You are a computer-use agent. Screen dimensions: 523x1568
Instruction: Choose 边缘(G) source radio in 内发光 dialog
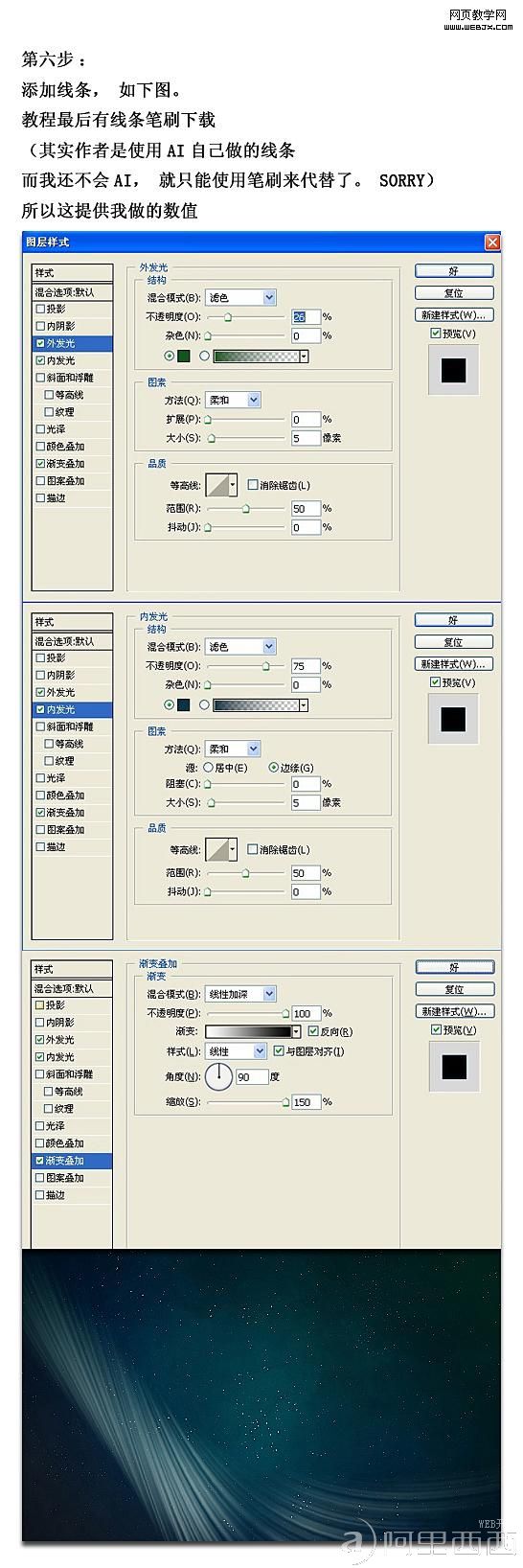pyautogui.click(x=273, y=768)
